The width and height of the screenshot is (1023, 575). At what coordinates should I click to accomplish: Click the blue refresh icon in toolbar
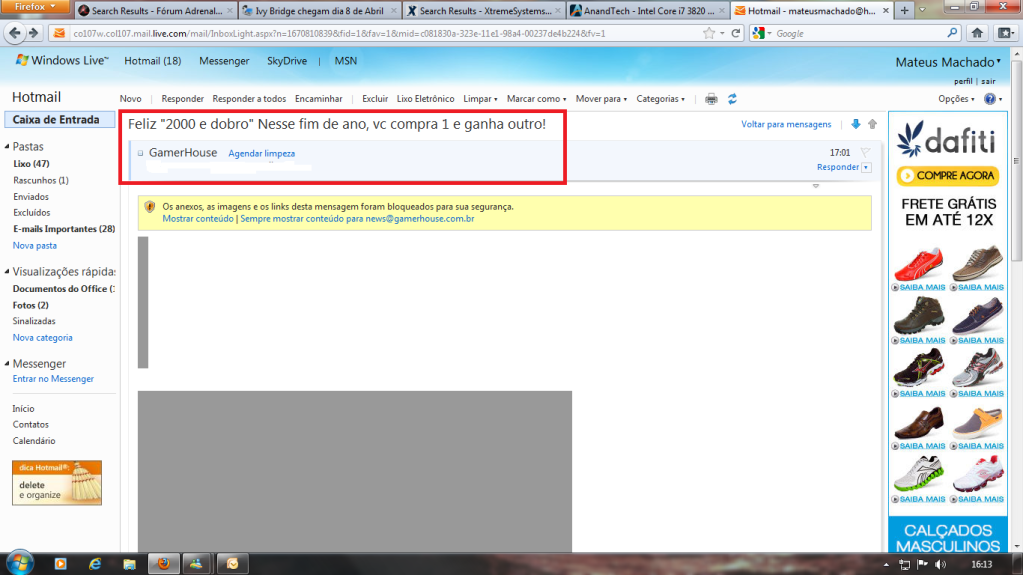coord(732,99)
